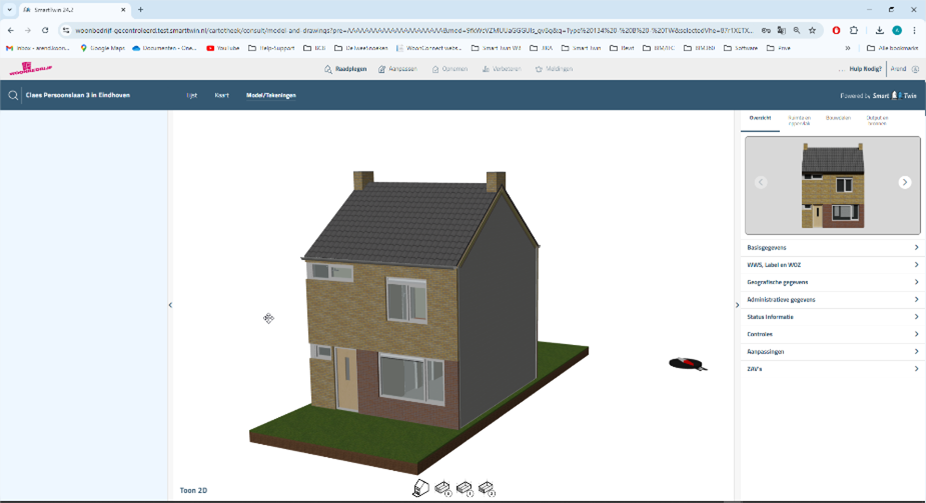Open the Bouwdelen tab
926x503 pixels.
click(x=838, y=118)
